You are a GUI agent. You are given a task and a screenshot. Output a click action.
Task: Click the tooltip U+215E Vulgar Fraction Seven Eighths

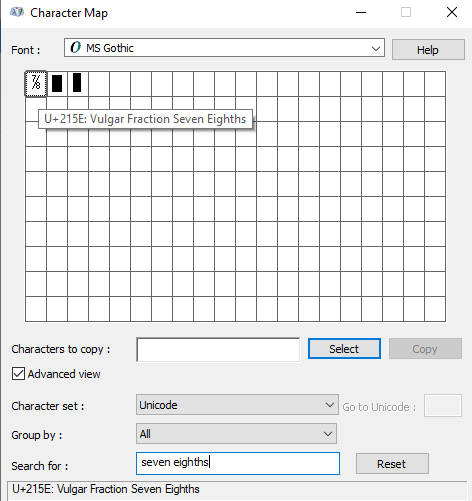[x=145, y=119]
